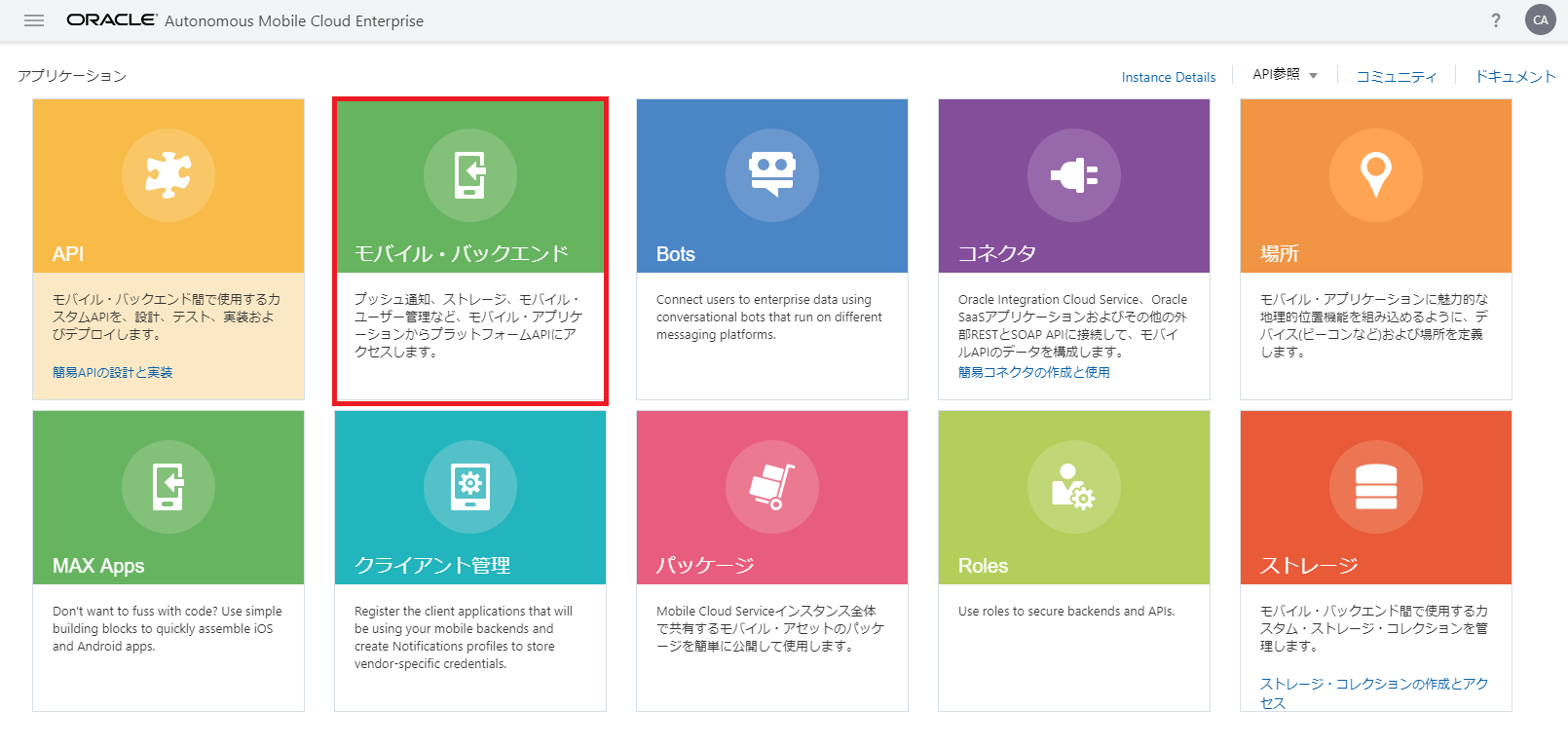1568x747 pixels.
Task: Click the ストレージ database icon
Action: (x=1376, y=487)
